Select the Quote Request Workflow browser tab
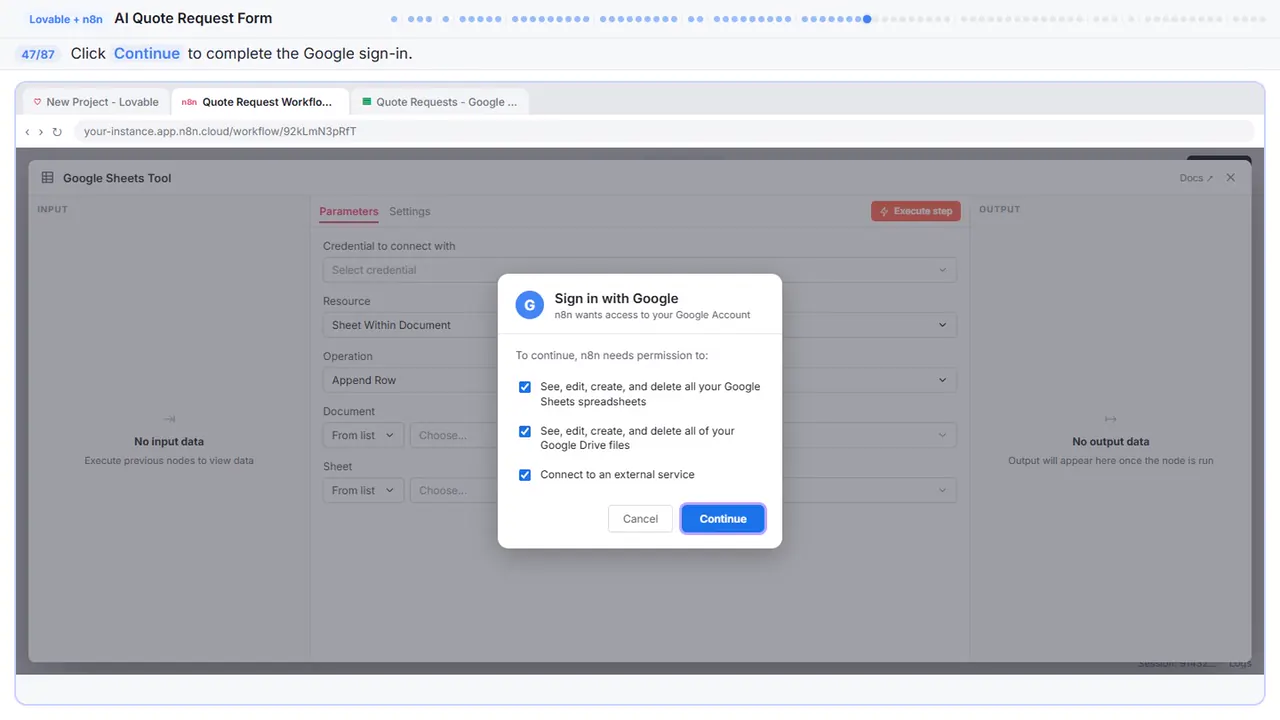The width and height of the screenshot is (1280, 720). point(260,102)
